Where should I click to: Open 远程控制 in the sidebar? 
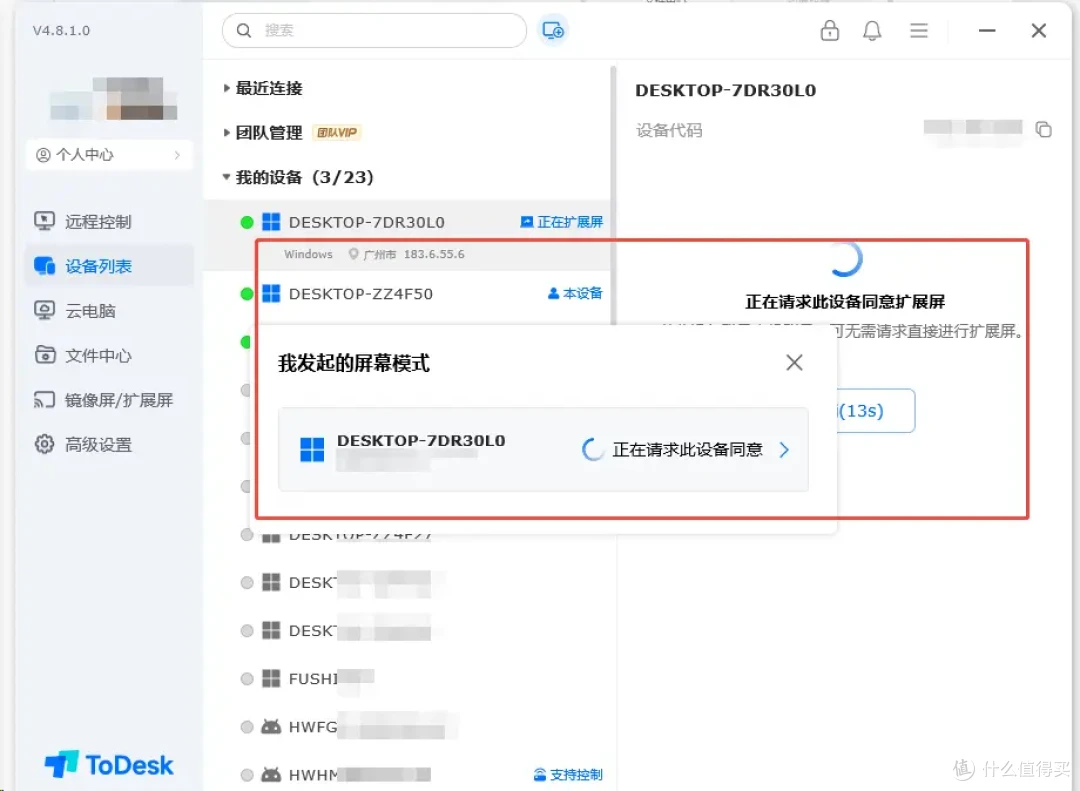pyautogui.click(x=109, y=222)
